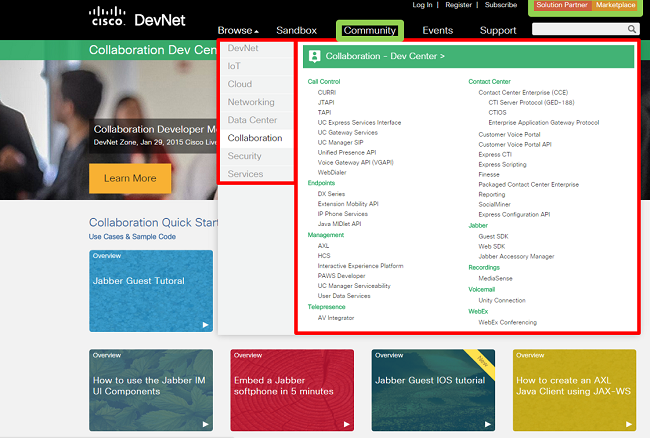Click play arrow on Embed a Jabber softphone card
This screenshot has width=650, height=438.
347,424
